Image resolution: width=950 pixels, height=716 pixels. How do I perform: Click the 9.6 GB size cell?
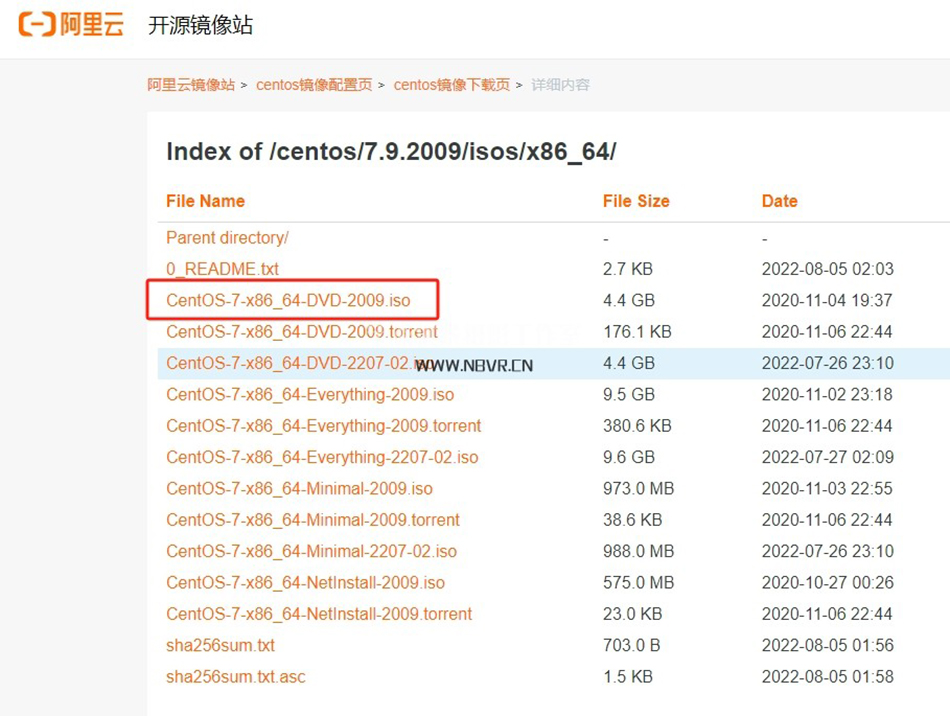(629, 457)
